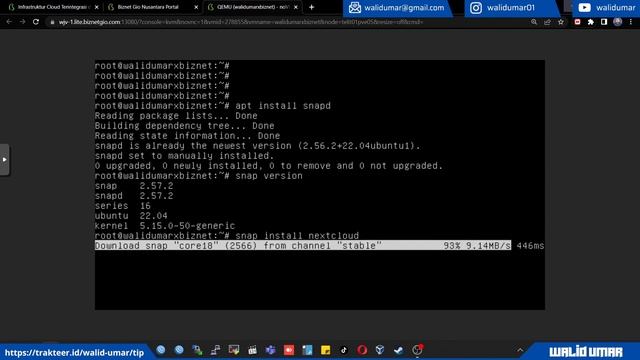Bookmark this page with the star icon
This screenshot has height=360, width=640.
[561, 22]
